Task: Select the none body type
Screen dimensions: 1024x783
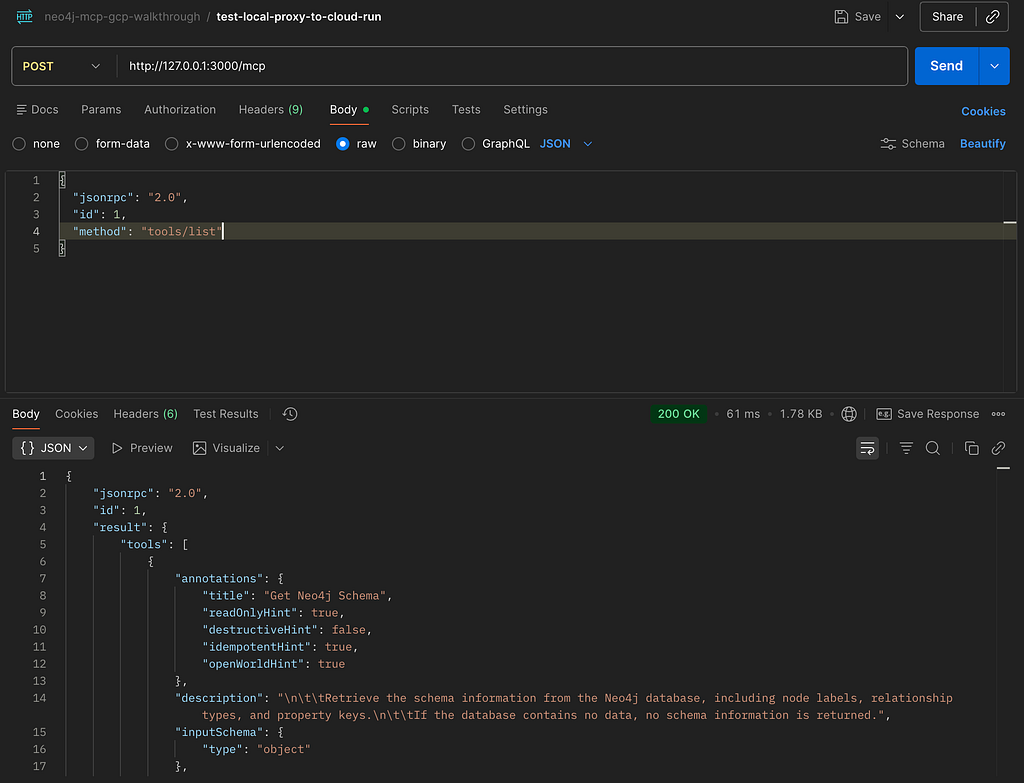Action: tap(20, 144)
